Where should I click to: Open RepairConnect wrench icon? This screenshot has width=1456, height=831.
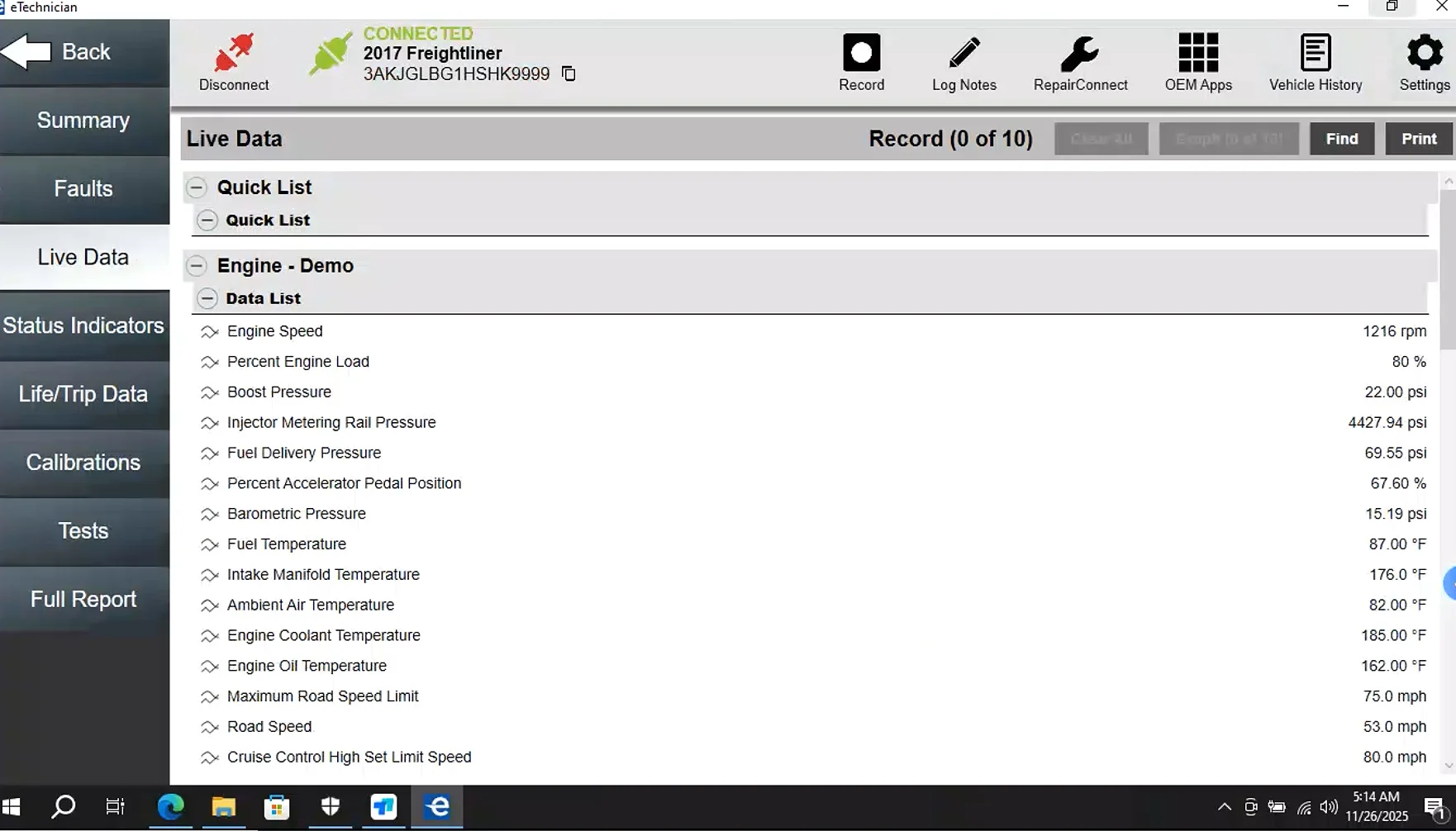coord(1080,53)
